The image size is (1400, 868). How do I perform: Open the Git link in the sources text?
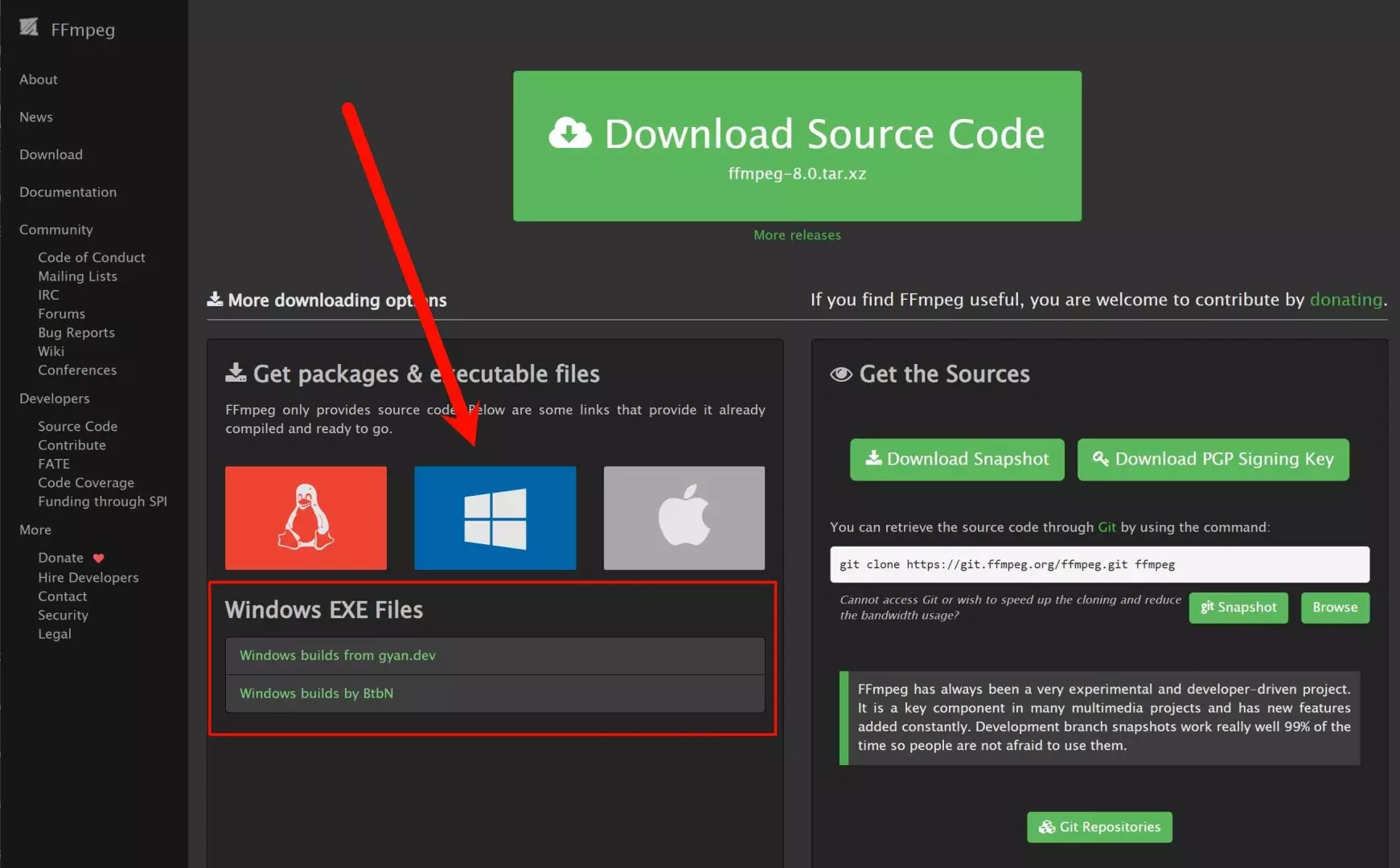pyautogui.click(x=1106, y=527)
